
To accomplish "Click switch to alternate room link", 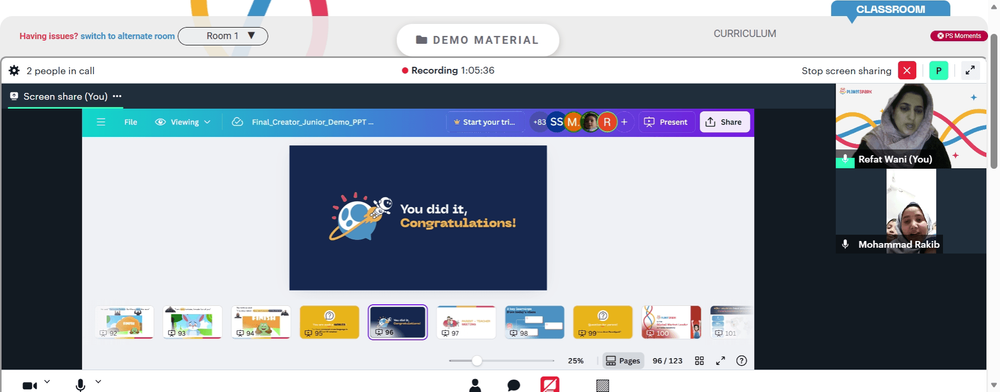I will point(128,36).
